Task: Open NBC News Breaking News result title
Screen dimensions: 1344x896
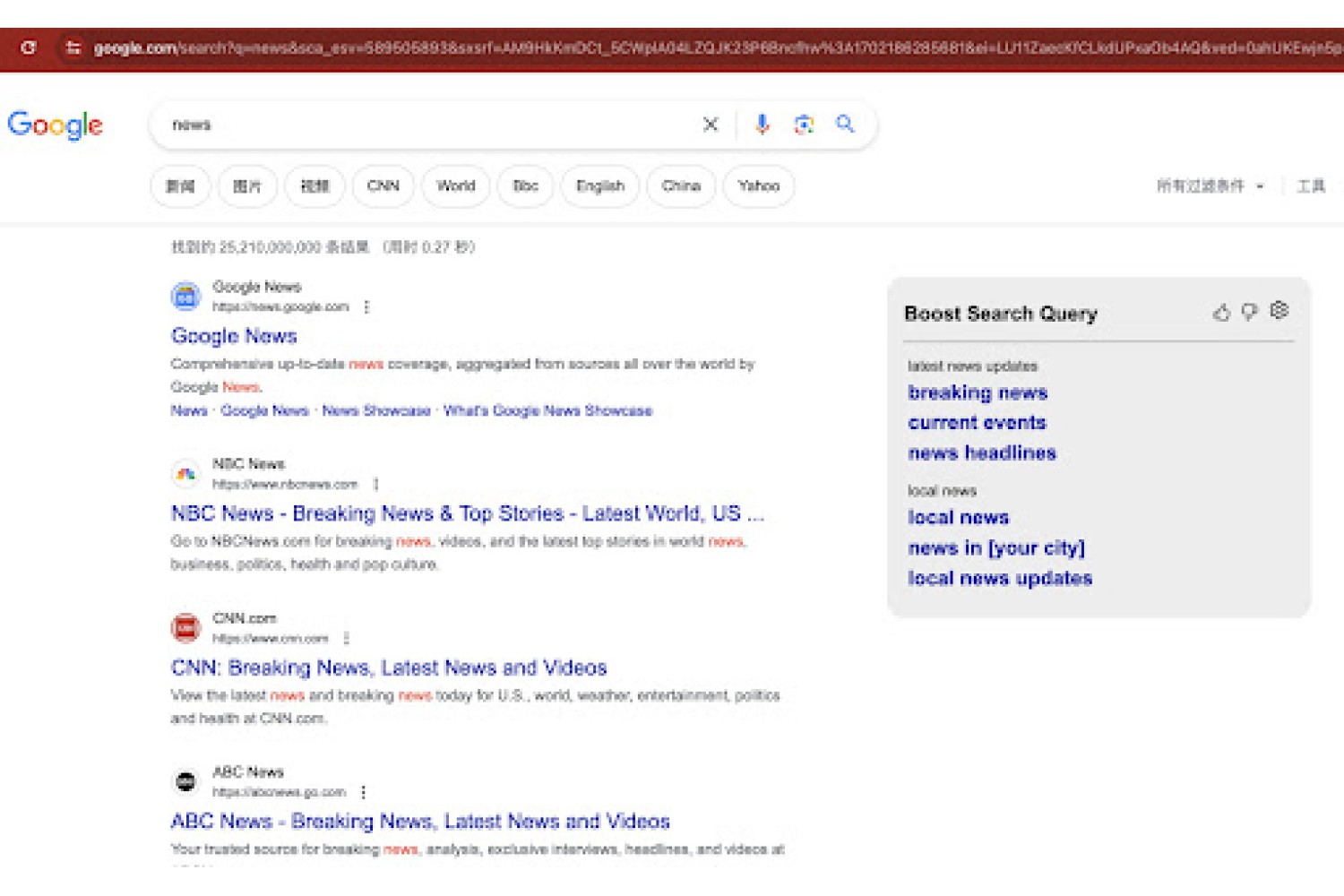Action: coord(467,513)
